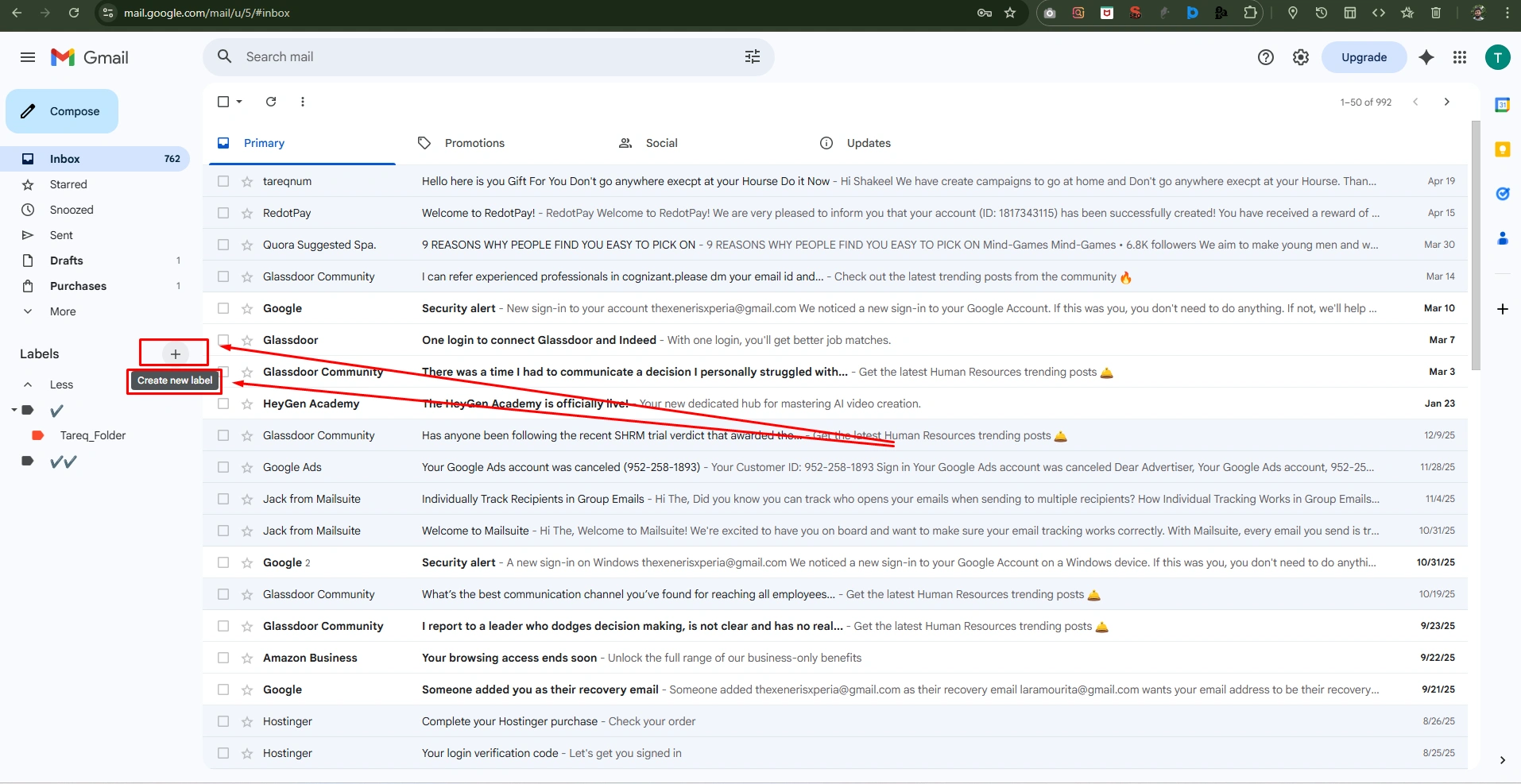
Task: Select the tareqnum email checkbox
Action: pyautogui.click(x=223, y=181)
